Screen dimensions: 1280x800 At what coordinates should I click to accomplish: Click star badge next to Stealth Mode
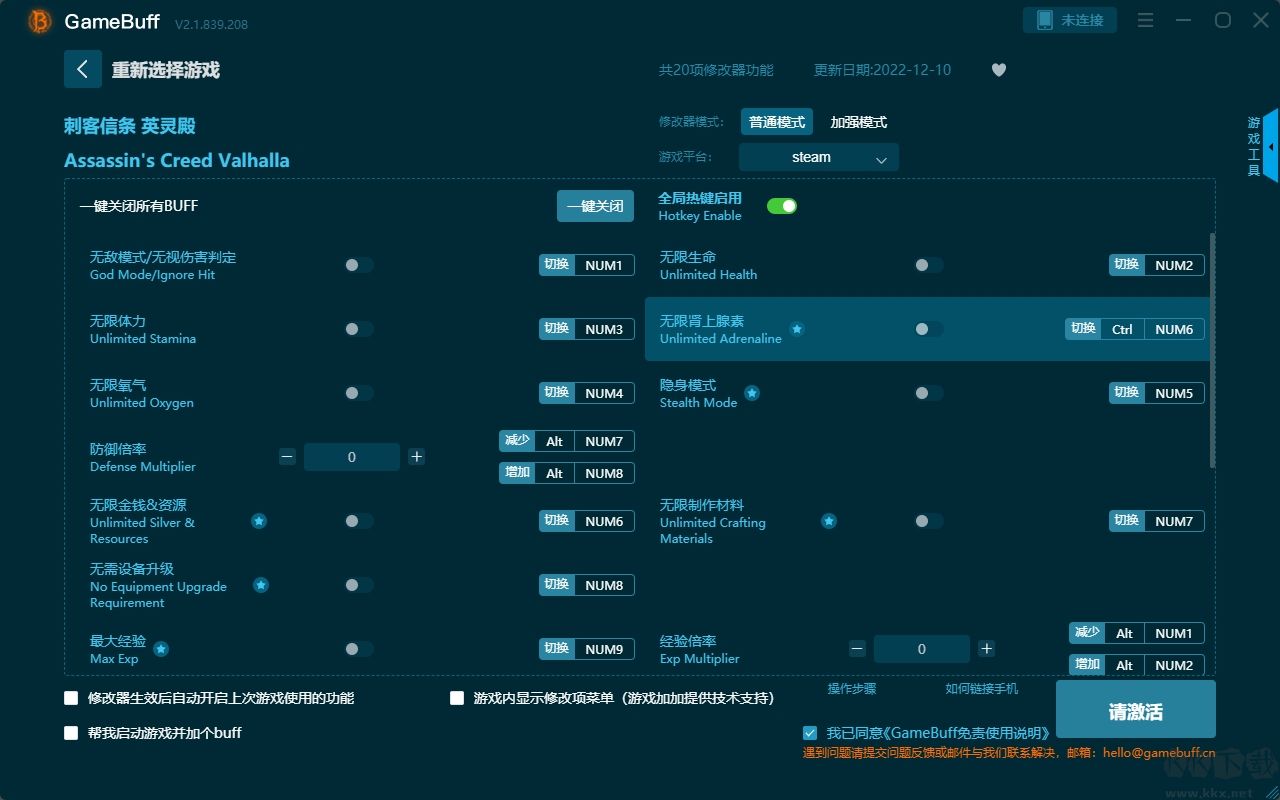(x=752, y=393)
